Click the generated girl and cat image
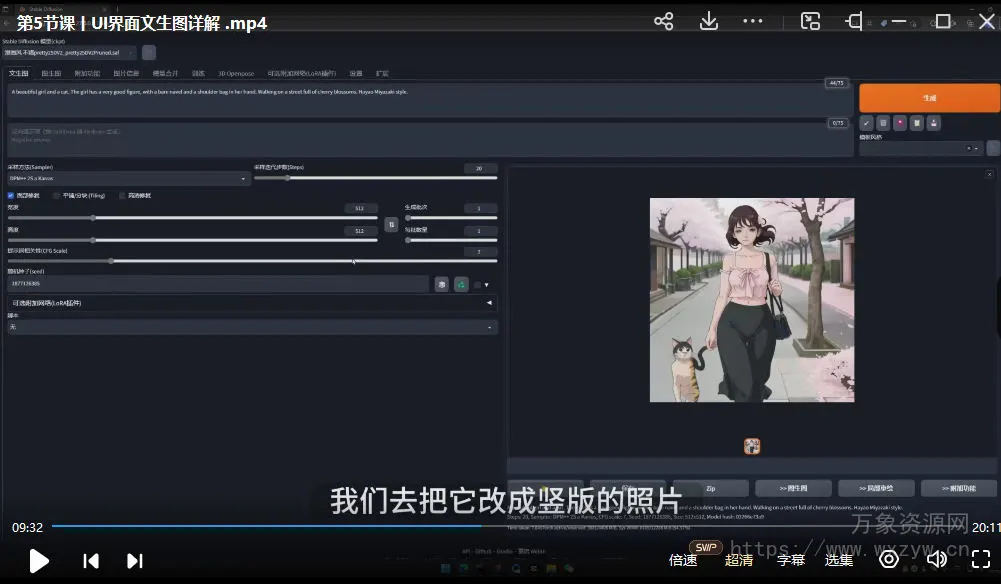Image resolution: width=1001 pixels, height=584 pixels. click(x=752, y=300)
